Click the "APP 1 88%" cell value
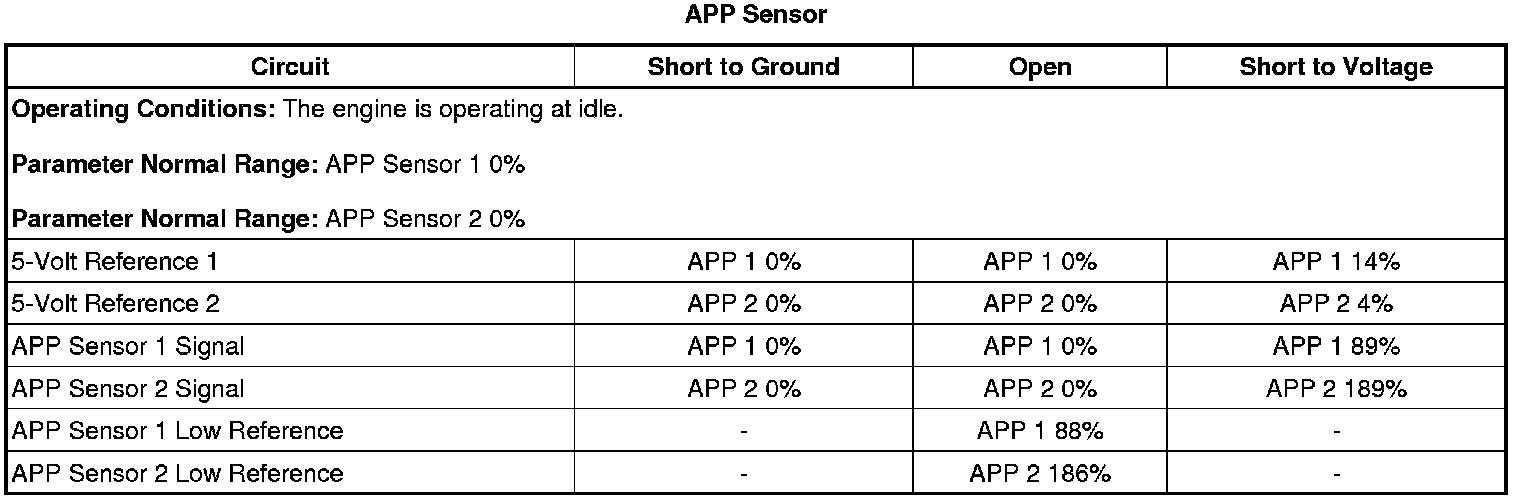 (1040, 431)
